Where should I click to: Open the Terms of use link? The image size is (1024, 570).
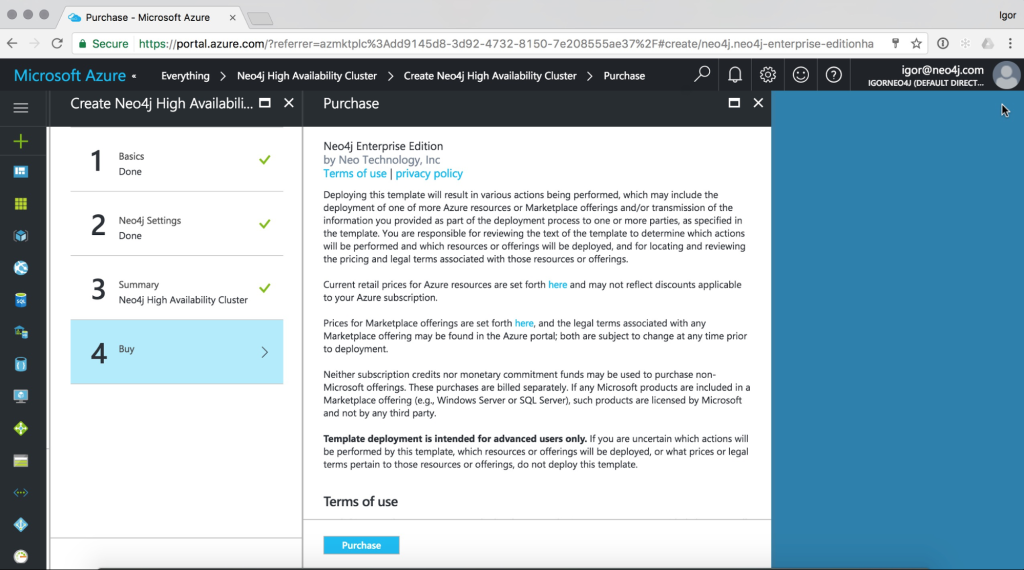click(355, 174)
